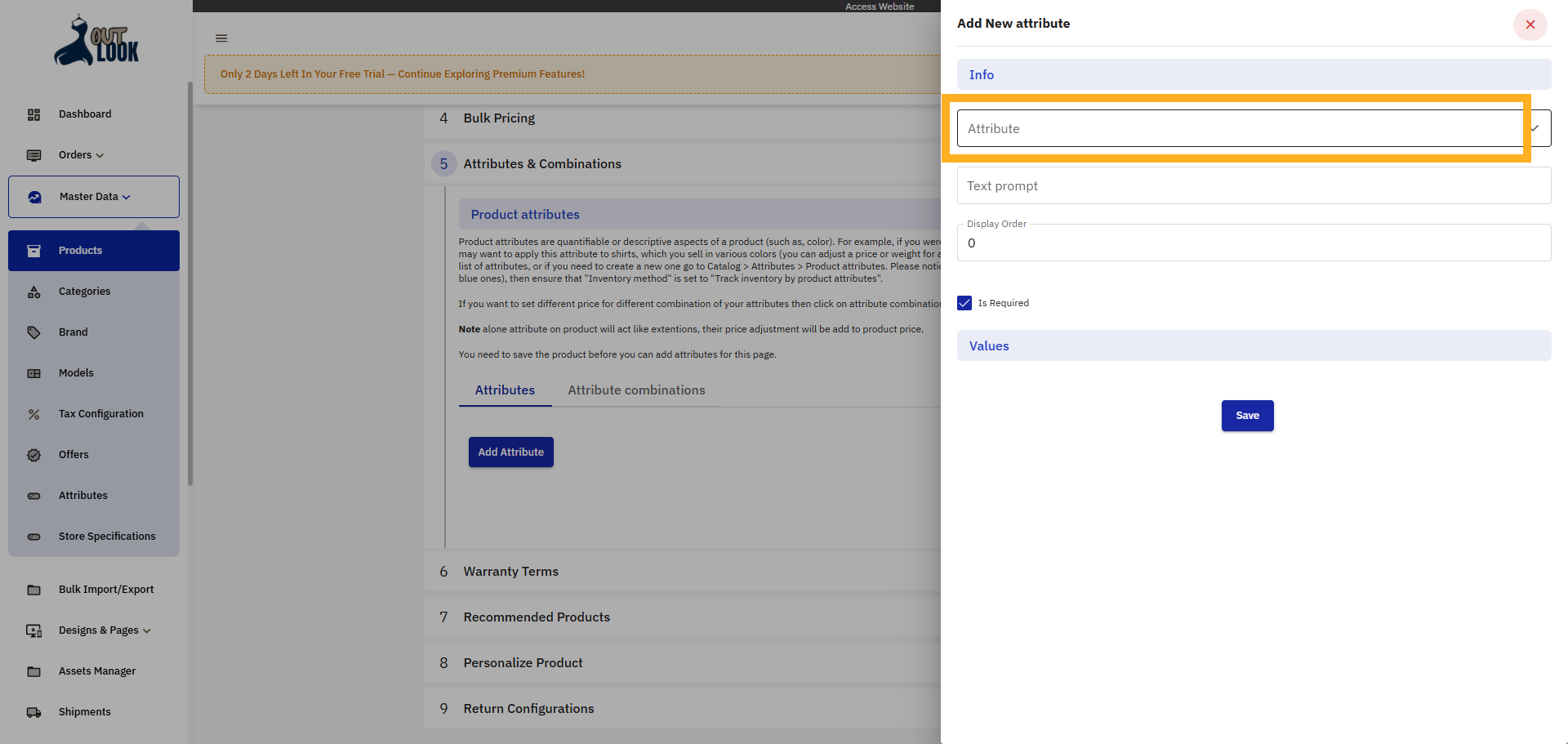Viewport: 1568px width, 744px height.
Task: Click the Brand tag icon
Action: (33, 332)
